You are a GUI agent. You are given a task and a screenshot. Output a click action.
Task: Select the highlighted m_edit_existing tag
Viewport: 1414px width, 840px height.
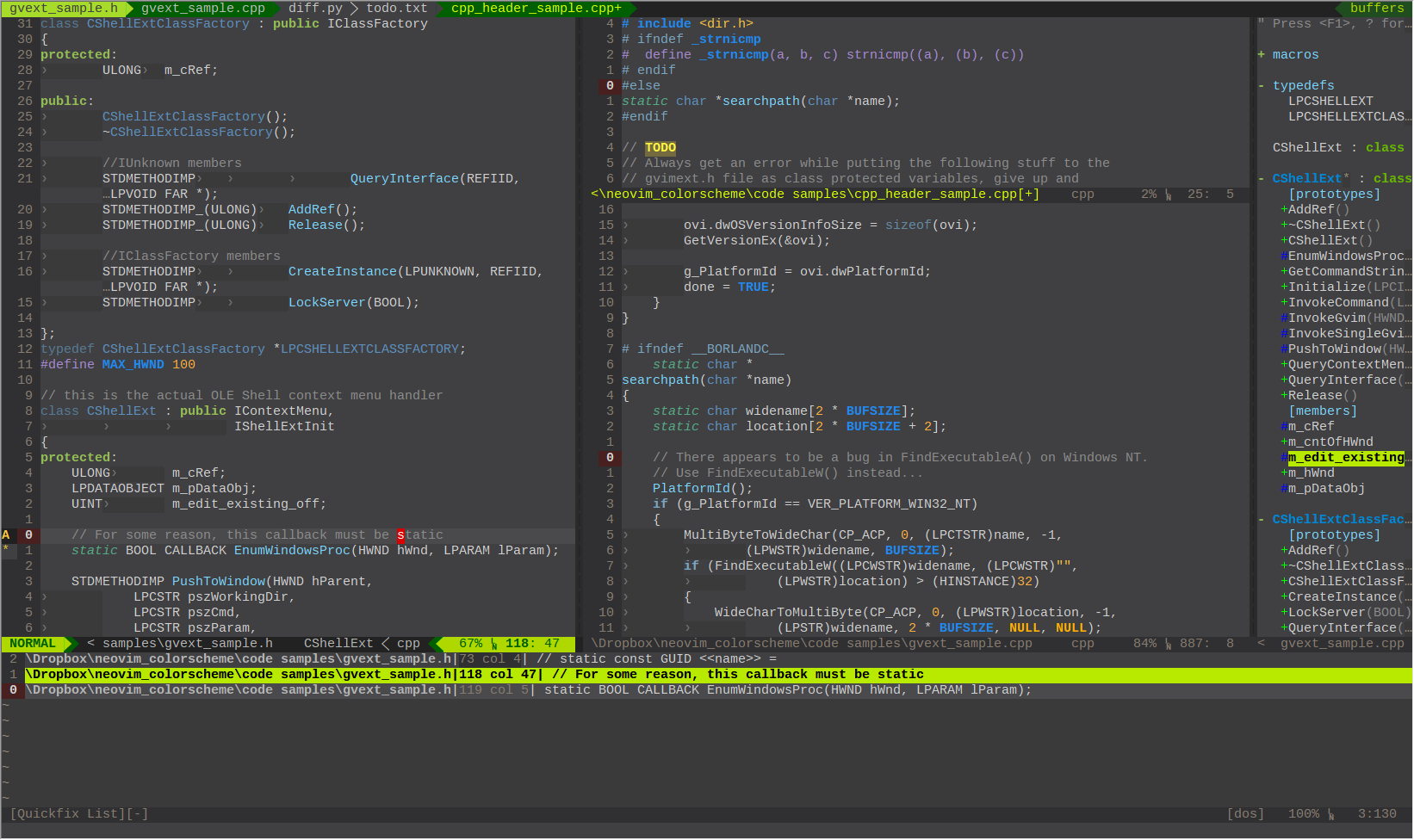coord(1345,458)
